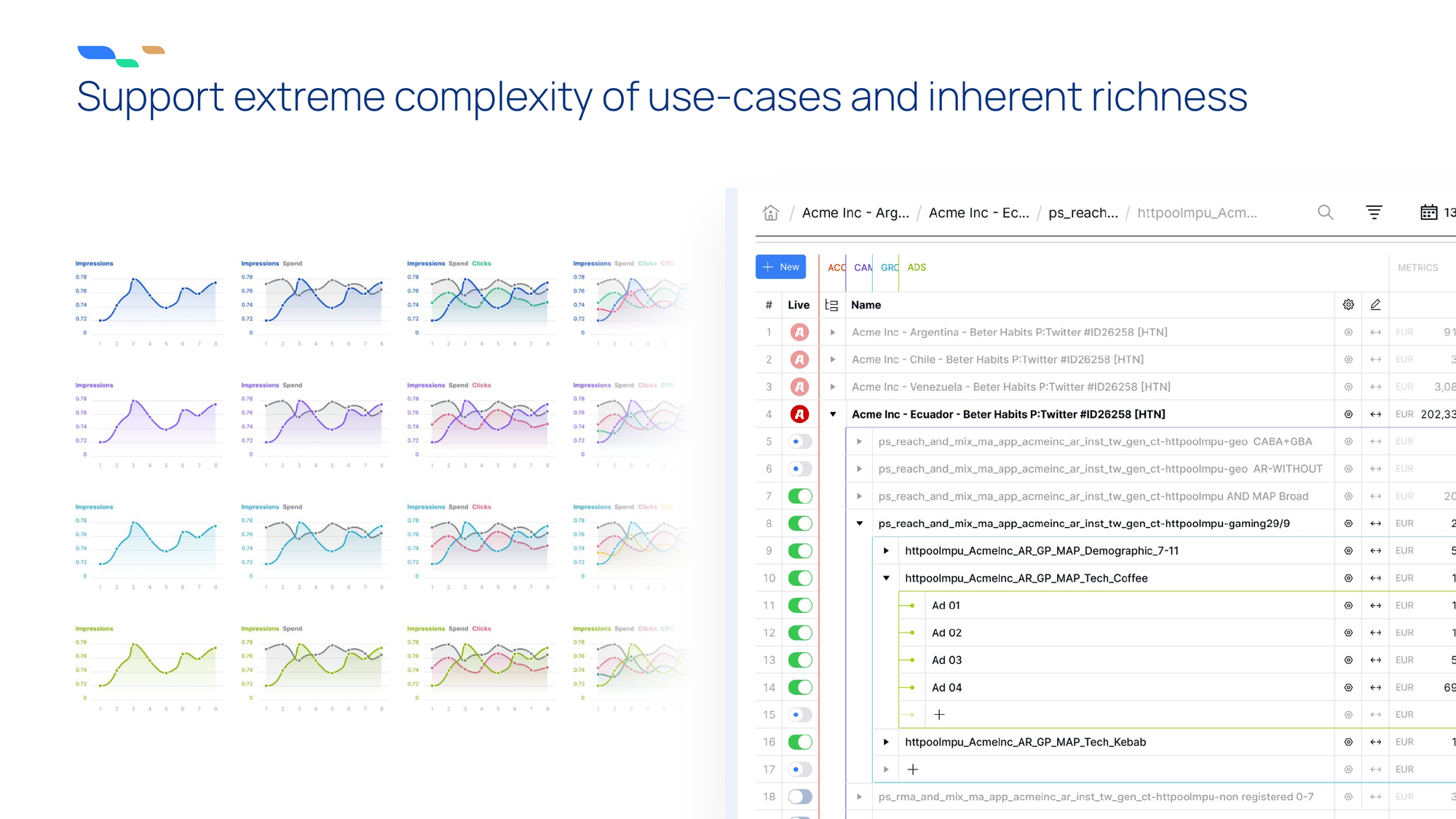Collapse the Acme Inc - Ecuador row
1456x819 pixels.
[x=833, y=414]
